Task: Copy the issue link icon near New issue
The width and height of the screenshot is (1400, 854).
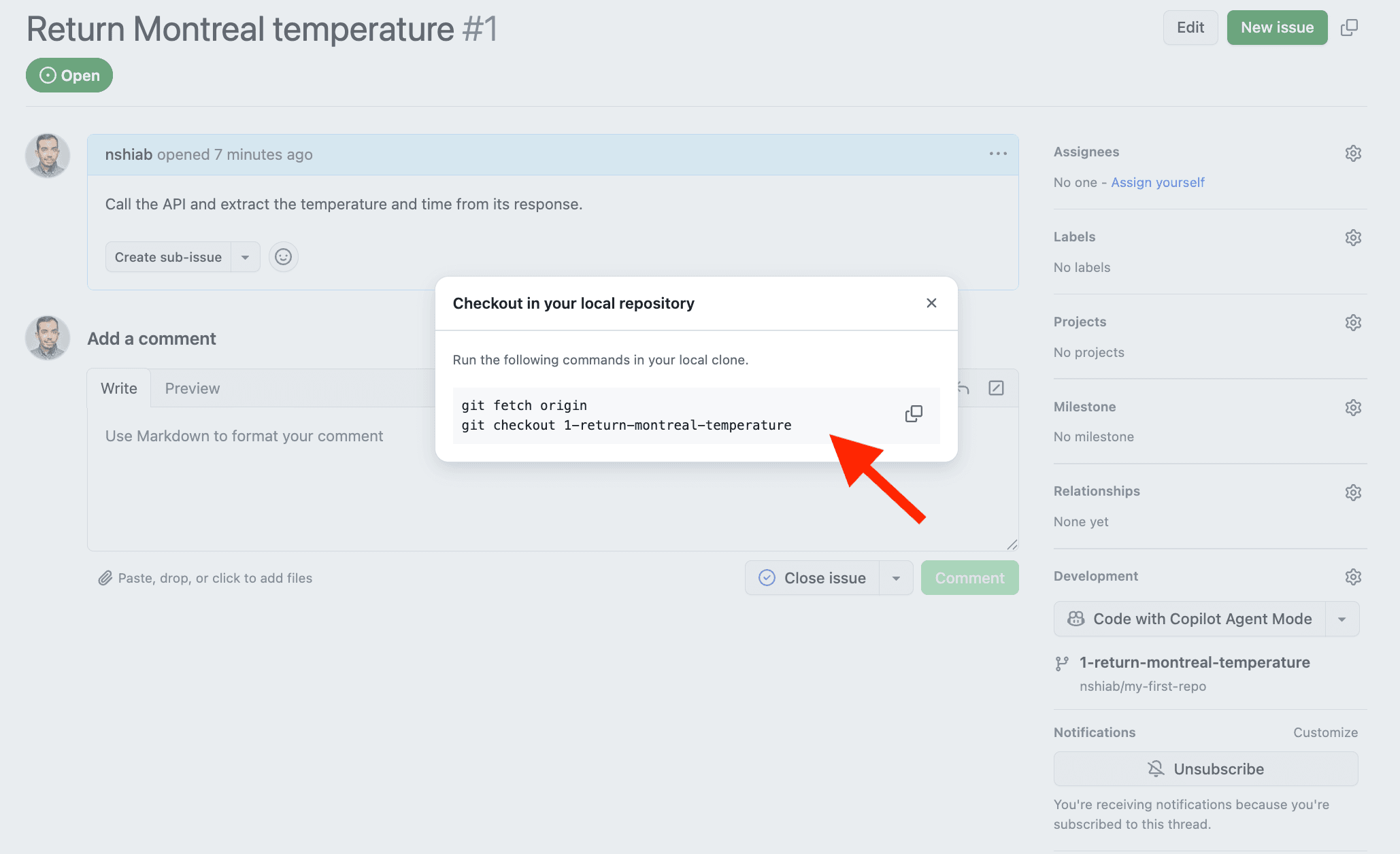Action: click(1349, 28)
